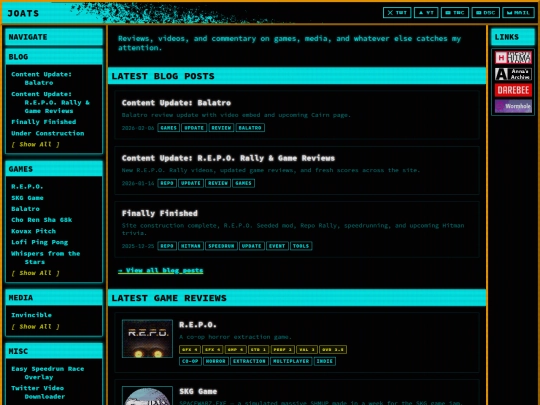Open the Anna's Archive link badge
Screen dimensions: 540x405
point(513,74)
